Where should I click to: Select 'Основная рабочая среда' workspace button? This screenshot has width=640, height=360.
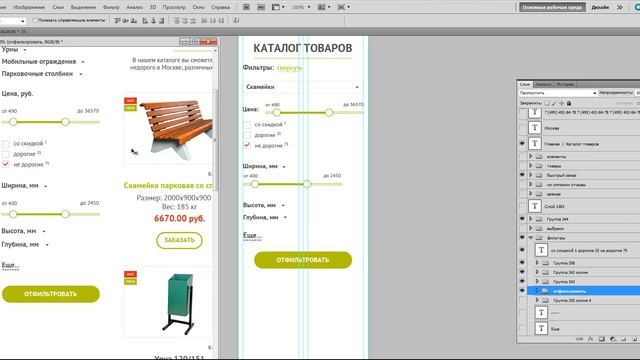552,7
